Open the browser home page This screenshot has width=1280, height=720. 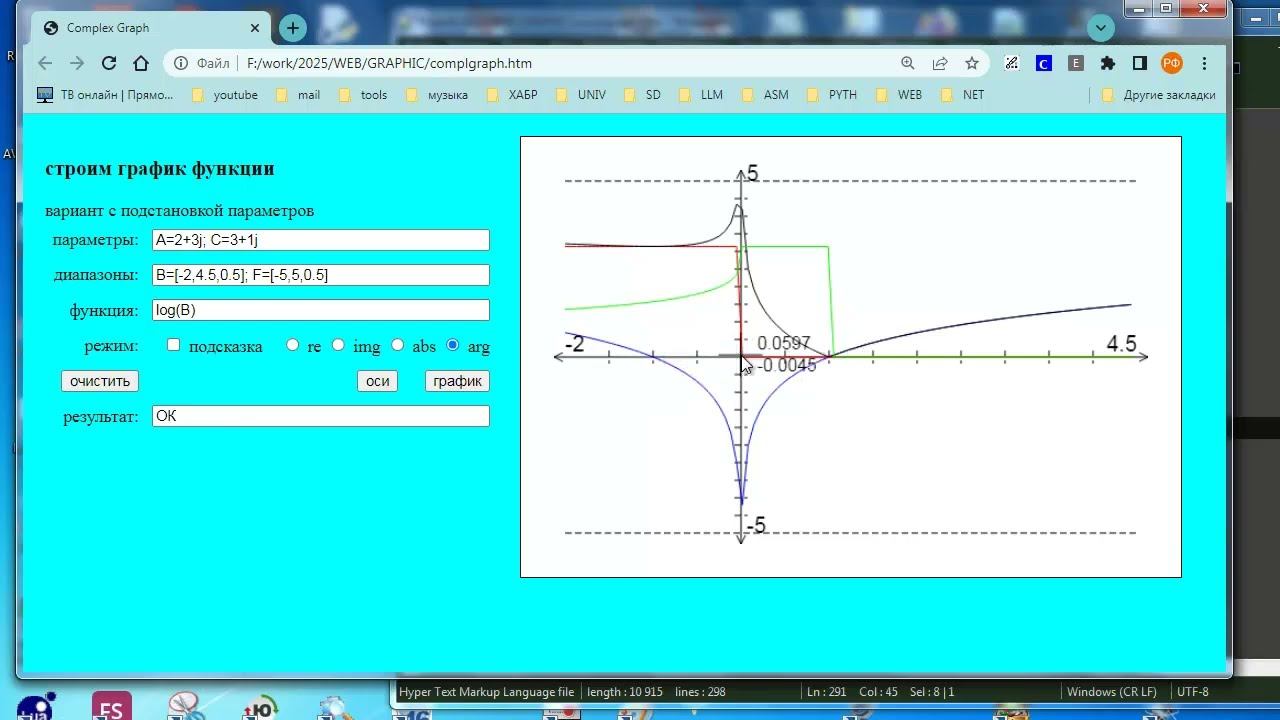tap(141, 63)
